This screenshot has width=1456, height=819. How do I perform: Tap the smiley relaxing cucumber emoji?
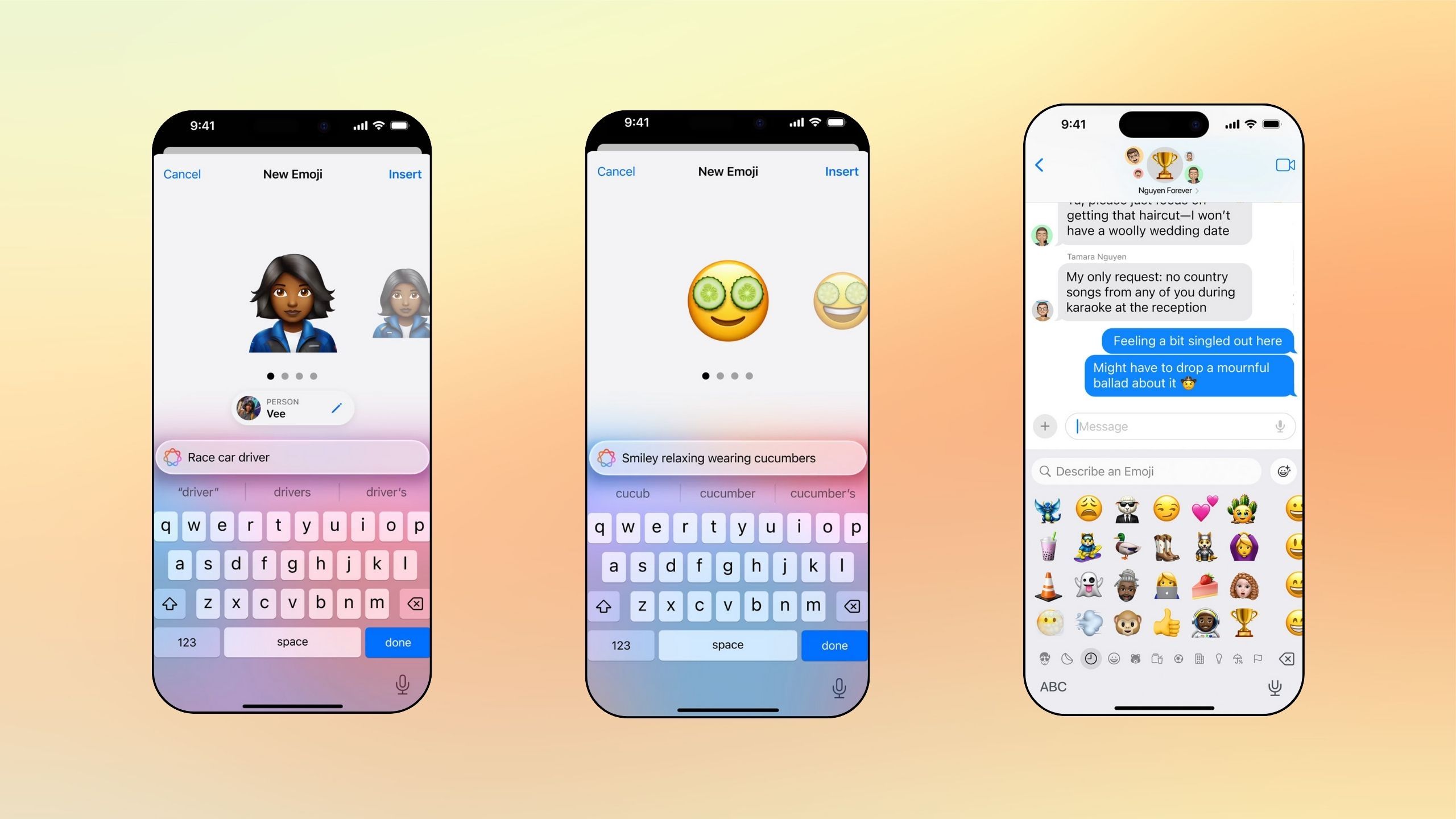pos(727,299)
